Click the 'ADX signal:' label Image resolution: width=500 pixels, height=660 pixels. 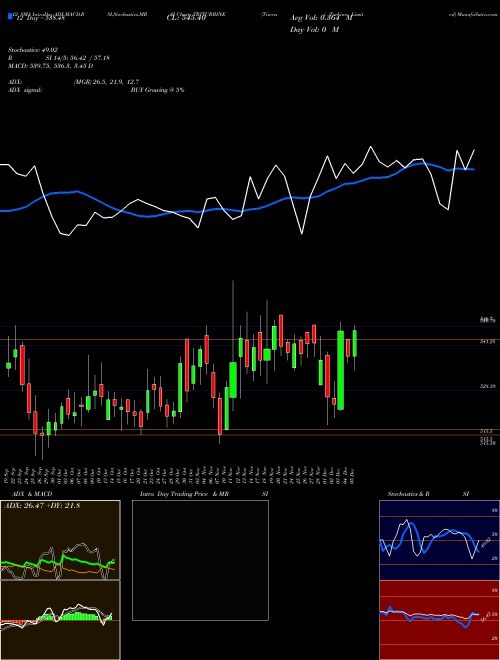point(25,90)
